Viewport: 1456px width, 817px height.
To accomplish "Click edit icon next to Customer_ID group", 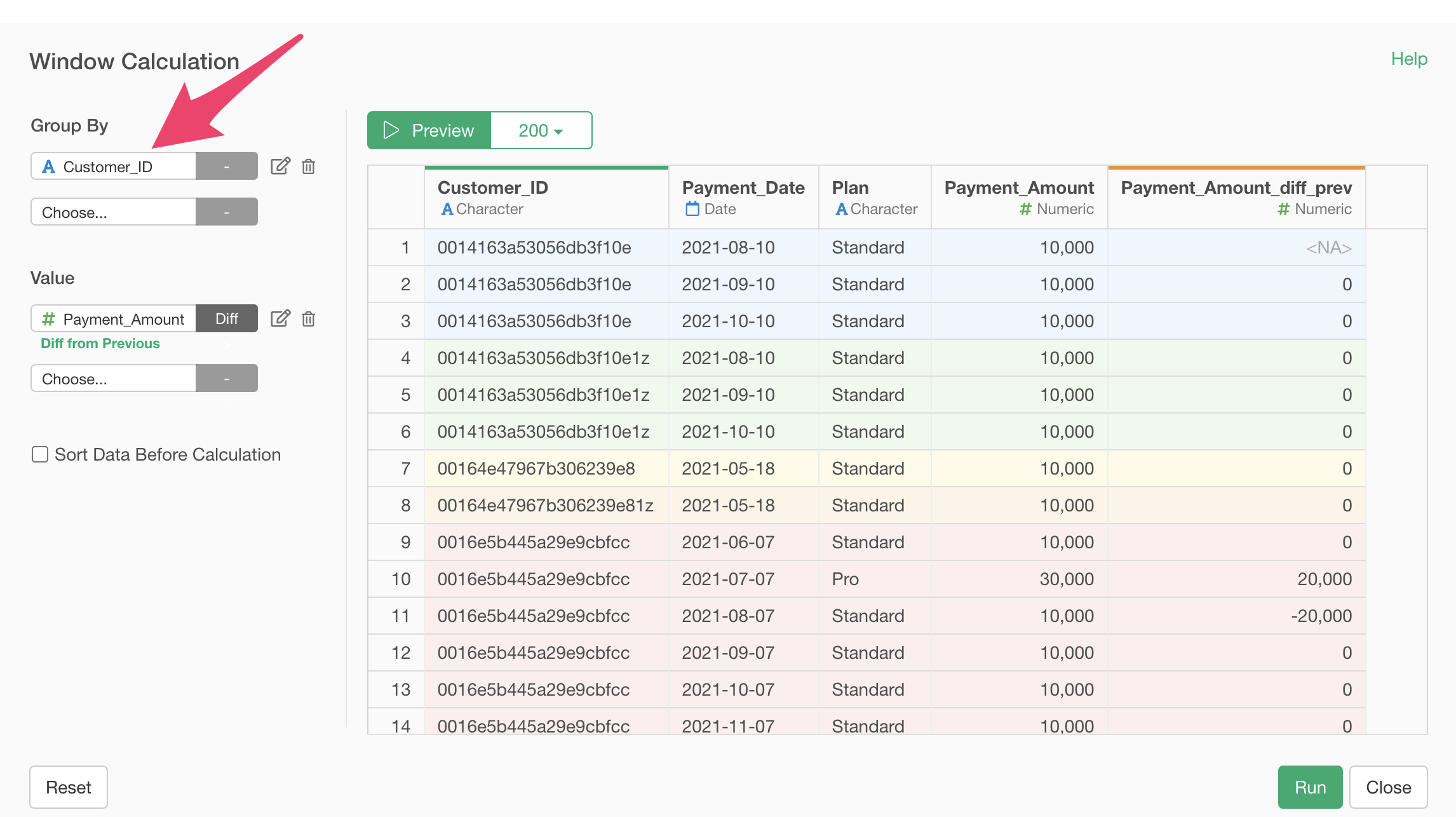I will tap(280, 166).
